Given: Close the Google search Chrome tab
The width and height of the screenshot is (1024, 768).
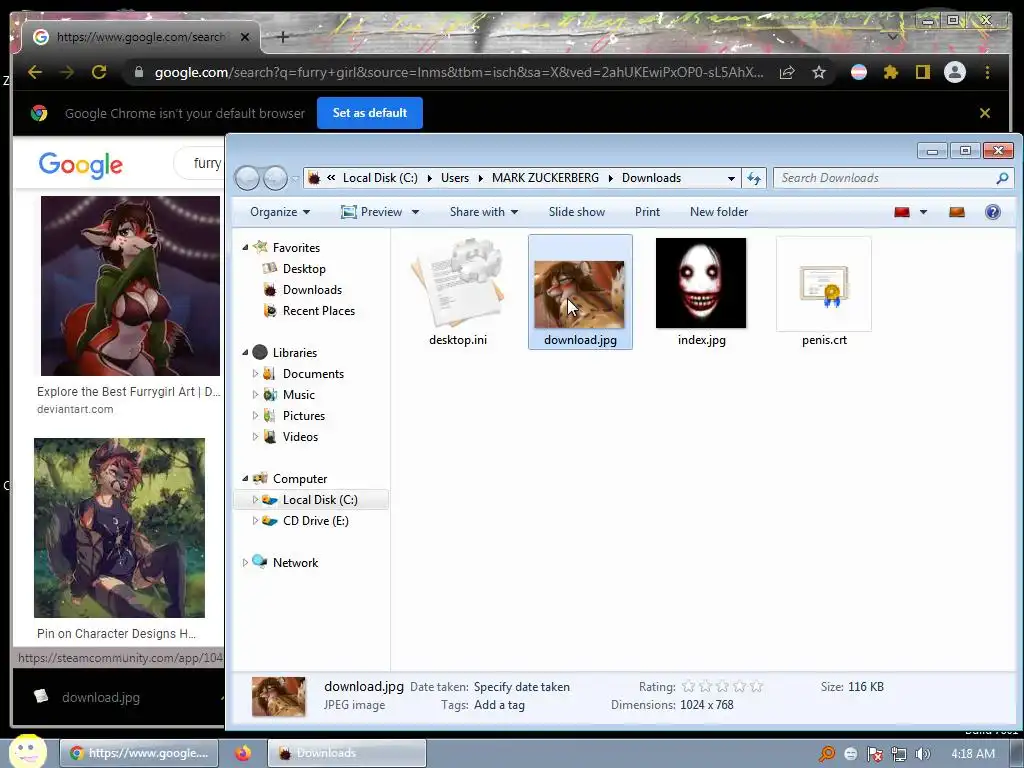Looking at the screenshot, I should pyautogui.click(x=245, y=37).
